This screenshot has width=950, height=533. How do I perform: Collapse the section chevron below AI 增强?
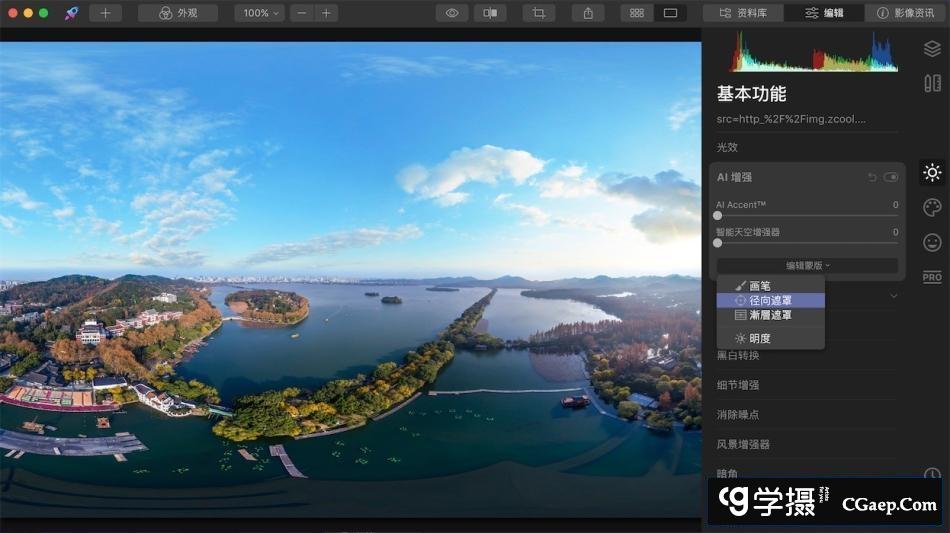[893, 296]
